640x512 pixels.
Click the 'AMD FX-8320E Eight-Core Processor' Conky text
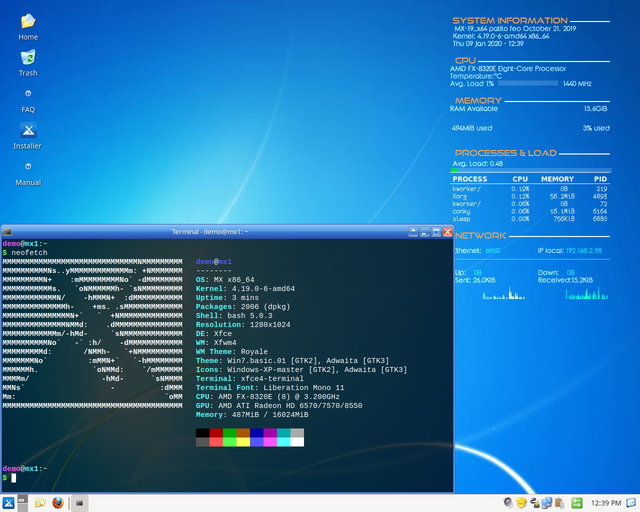click(508, 69)
